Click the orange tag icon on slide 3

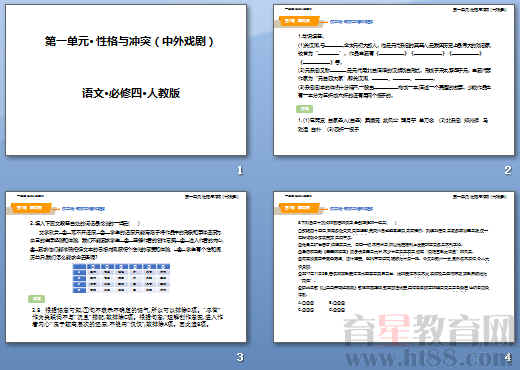point(30,208)
